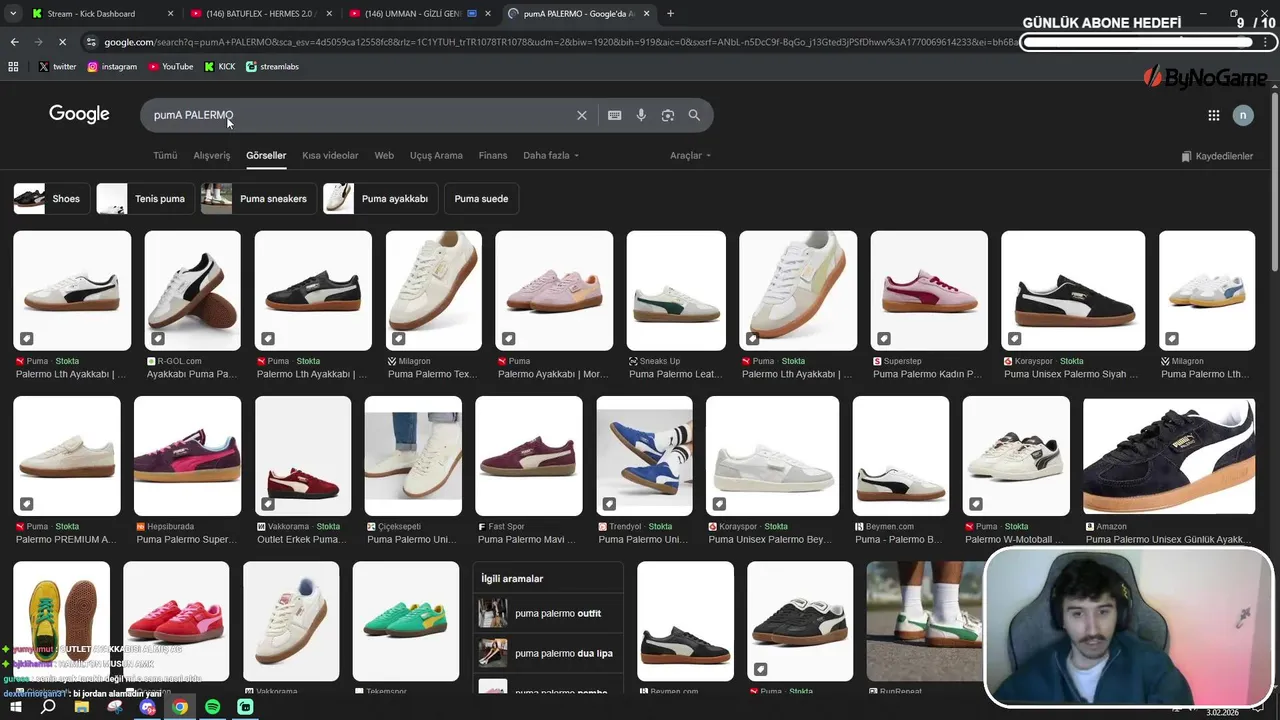Screen dimensions: 1280x720
Task: Open Kaydedilenler saved items
Action: click(x=1217, y=156)
